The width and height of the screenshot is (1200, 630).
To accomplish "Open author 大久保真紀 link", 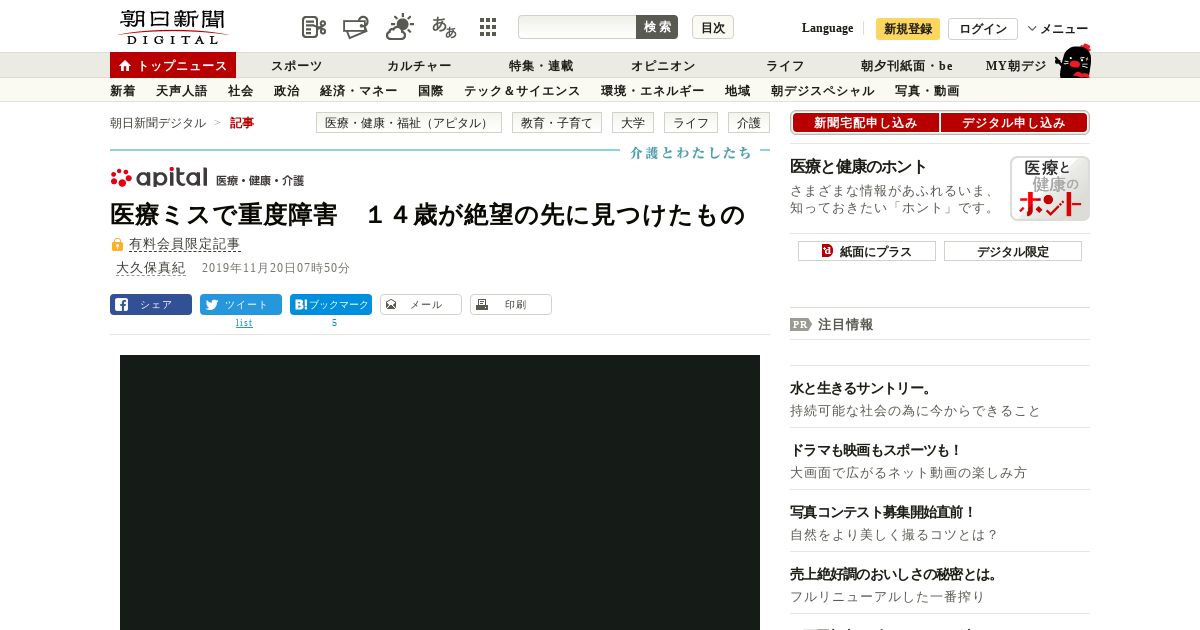I will coord(151,268).
